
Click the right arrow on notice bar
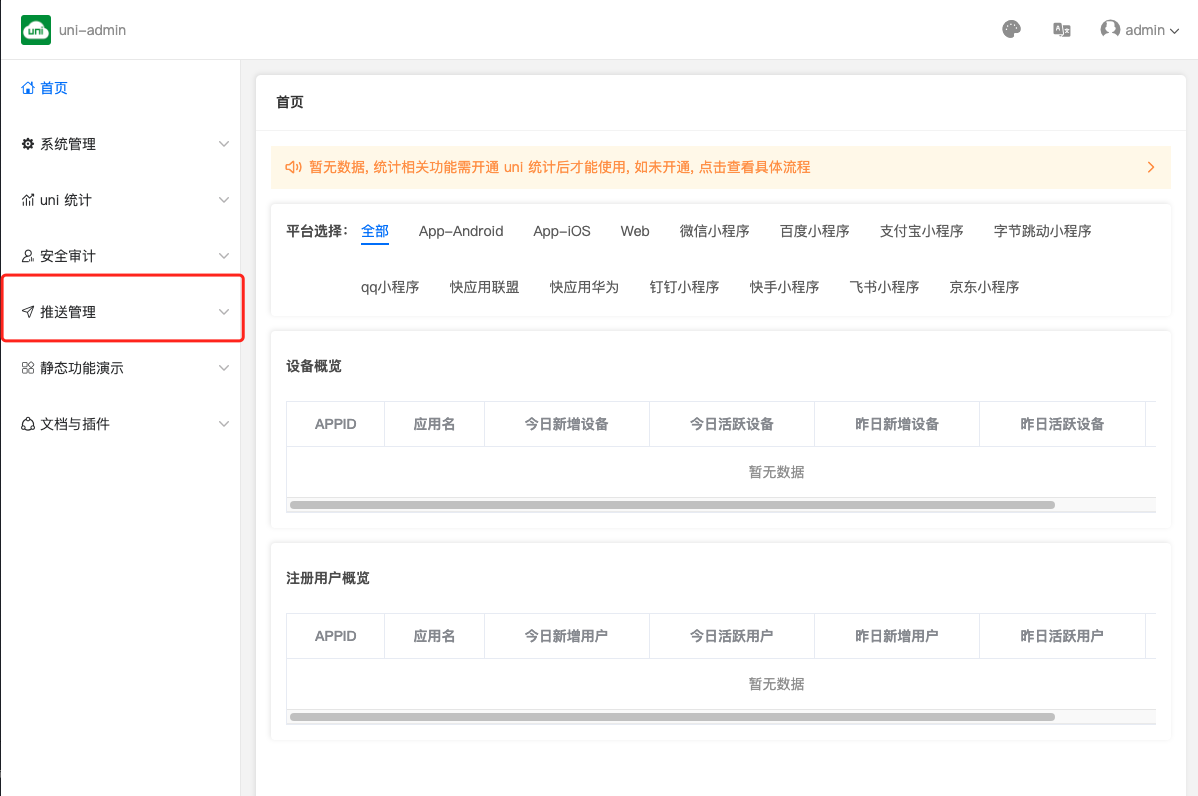click(1151, 167)
